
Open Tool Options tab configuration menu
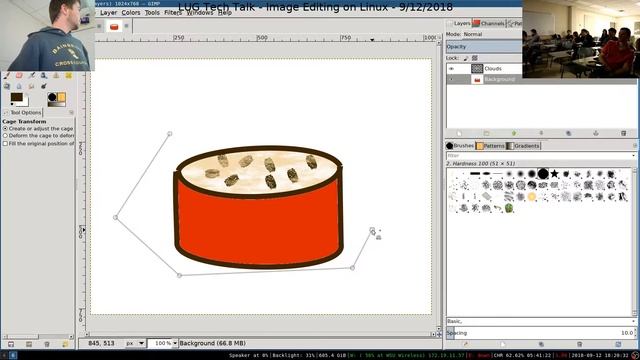(x=71, y=112)
